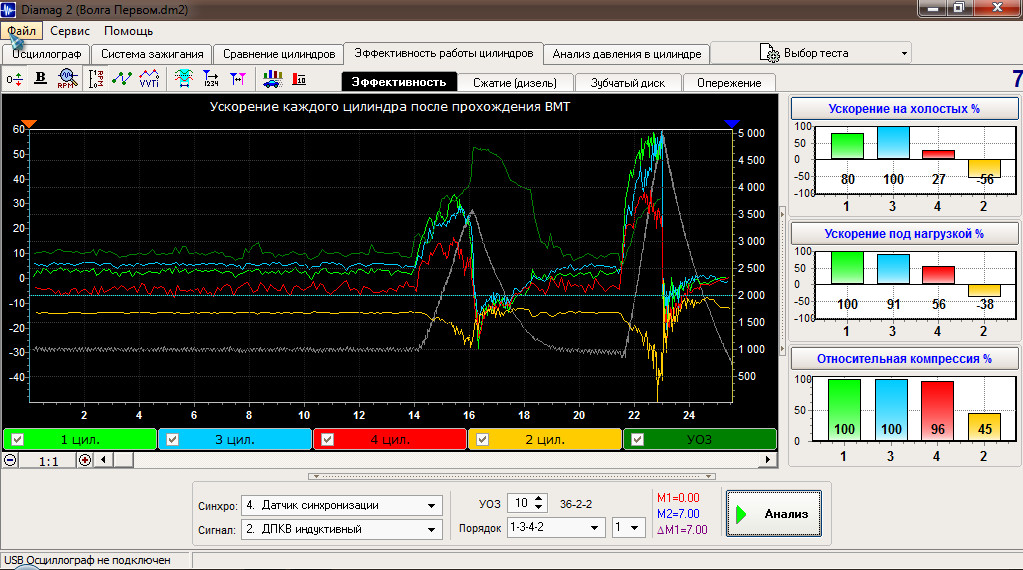The image size is (1023, 570).
Task: Open the Сжатие (дизель) sub-tab
Action: (515, 83)
